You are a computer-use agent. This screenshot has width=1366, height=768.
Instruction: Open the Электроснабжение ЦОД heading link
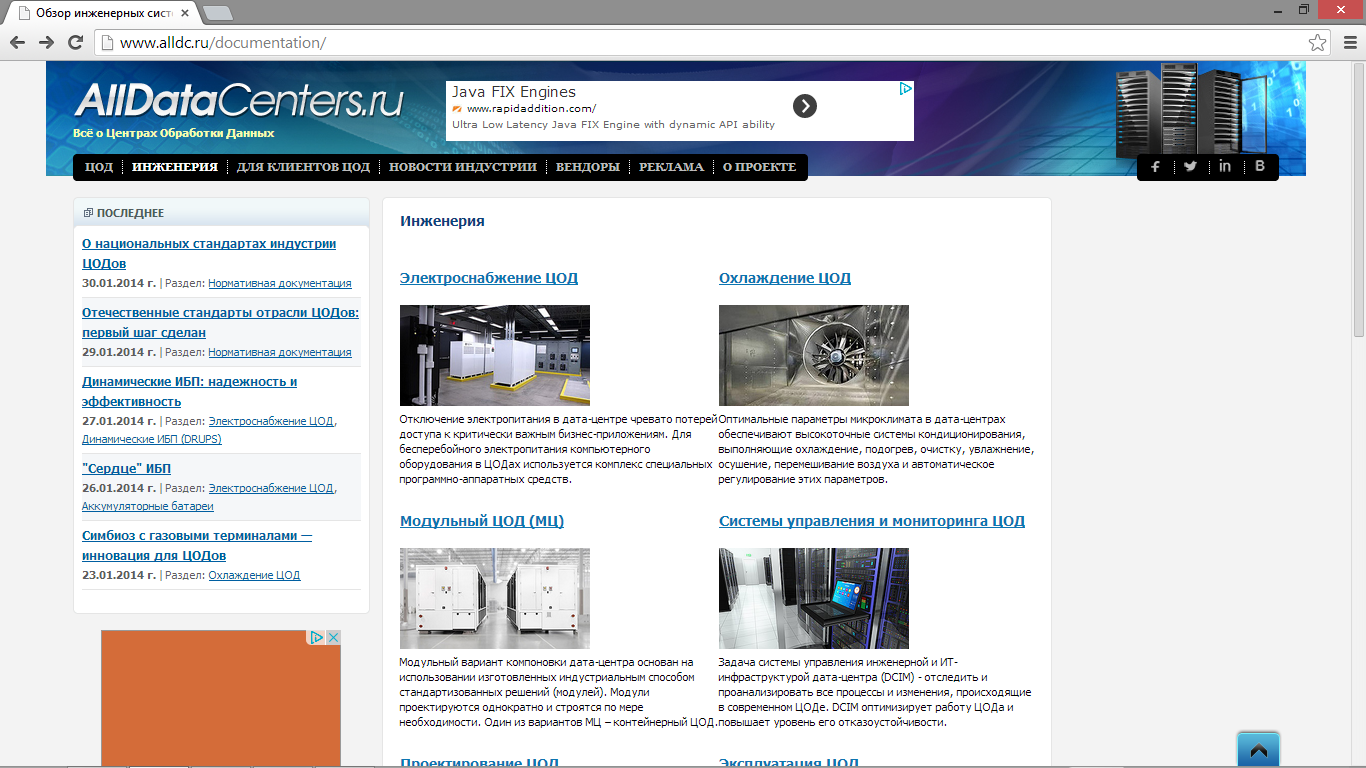pyautogui.click(x=489, y=278)
